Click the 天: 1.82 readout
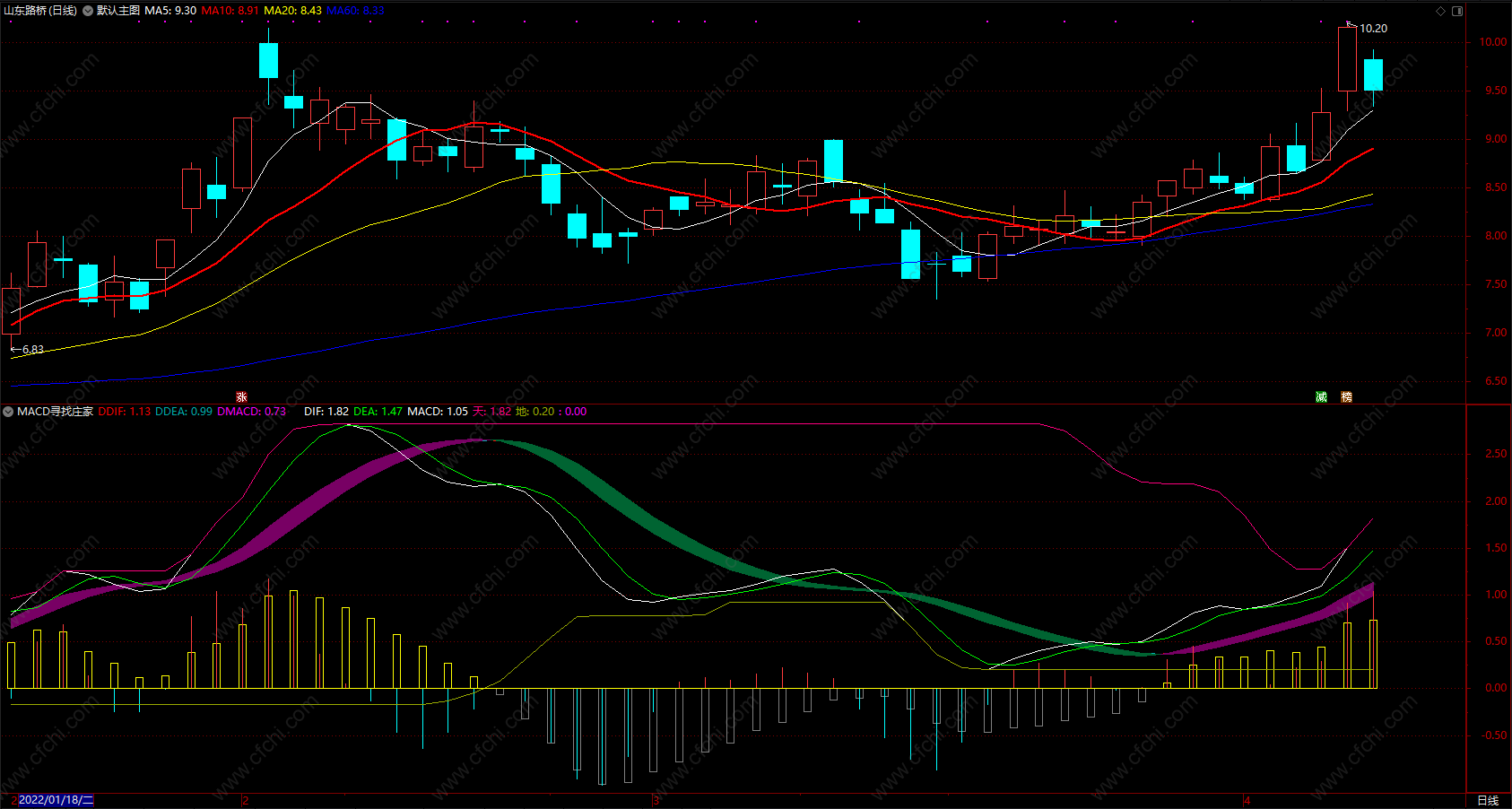 (492, 412)
